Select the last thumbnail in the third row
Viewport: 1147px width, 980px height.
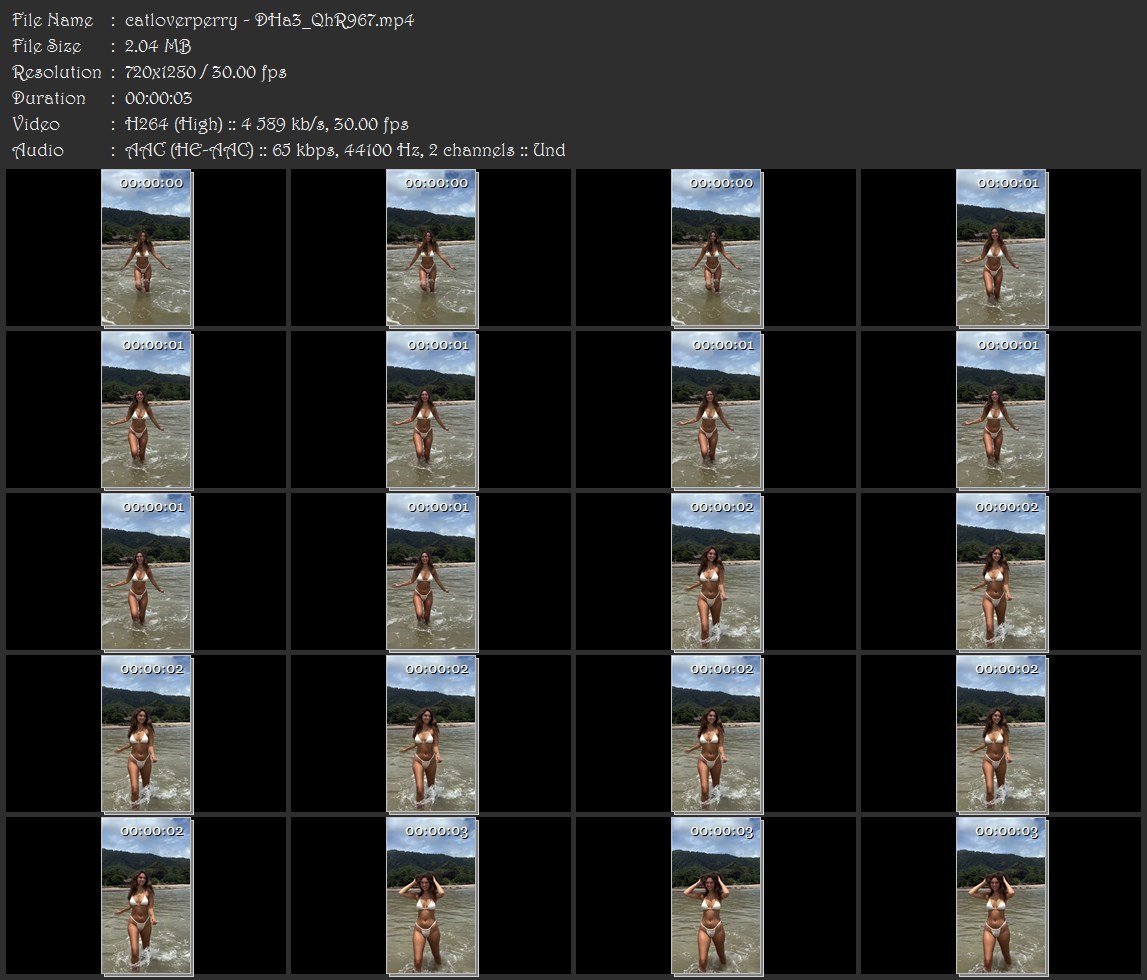click(1001, 572)
